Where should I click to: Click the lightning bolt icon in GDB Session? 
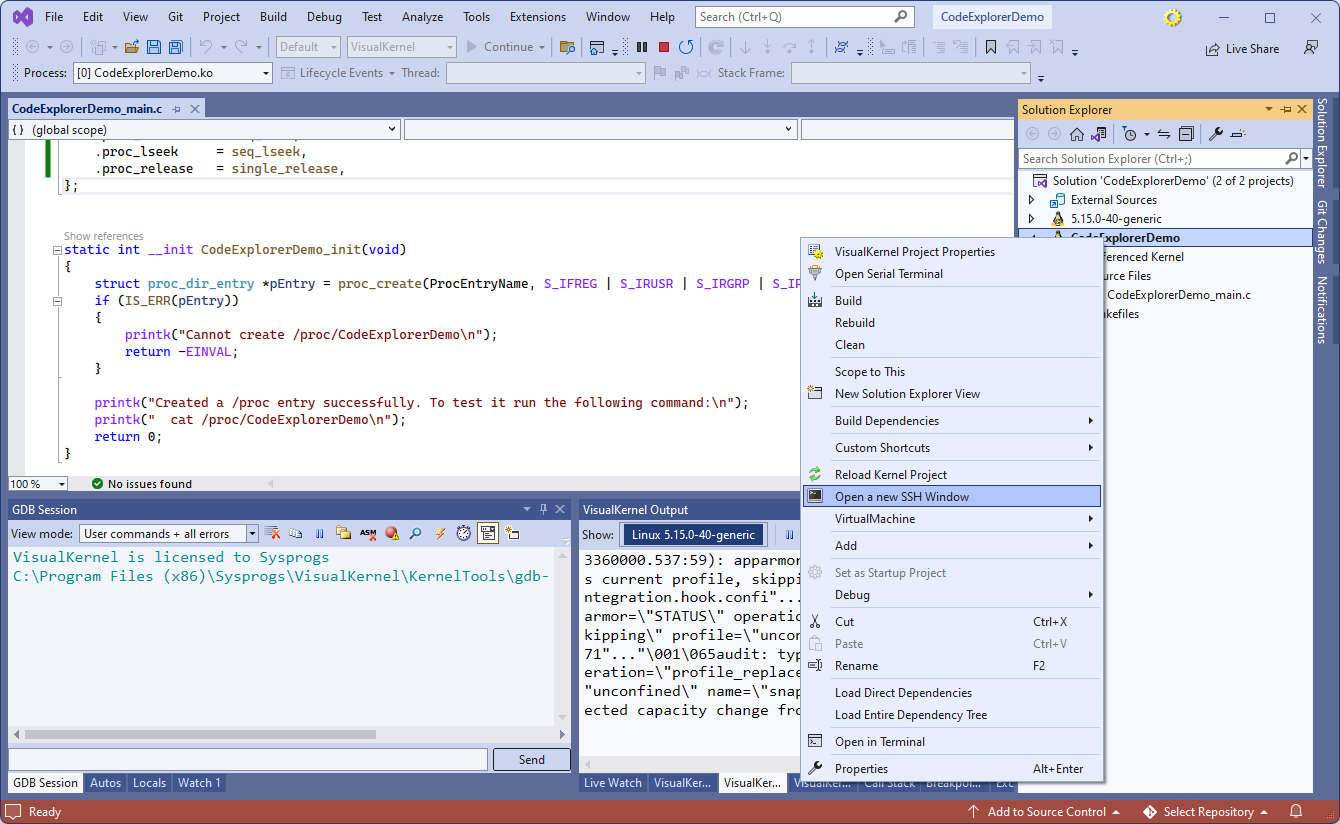[x=440, y=534]
